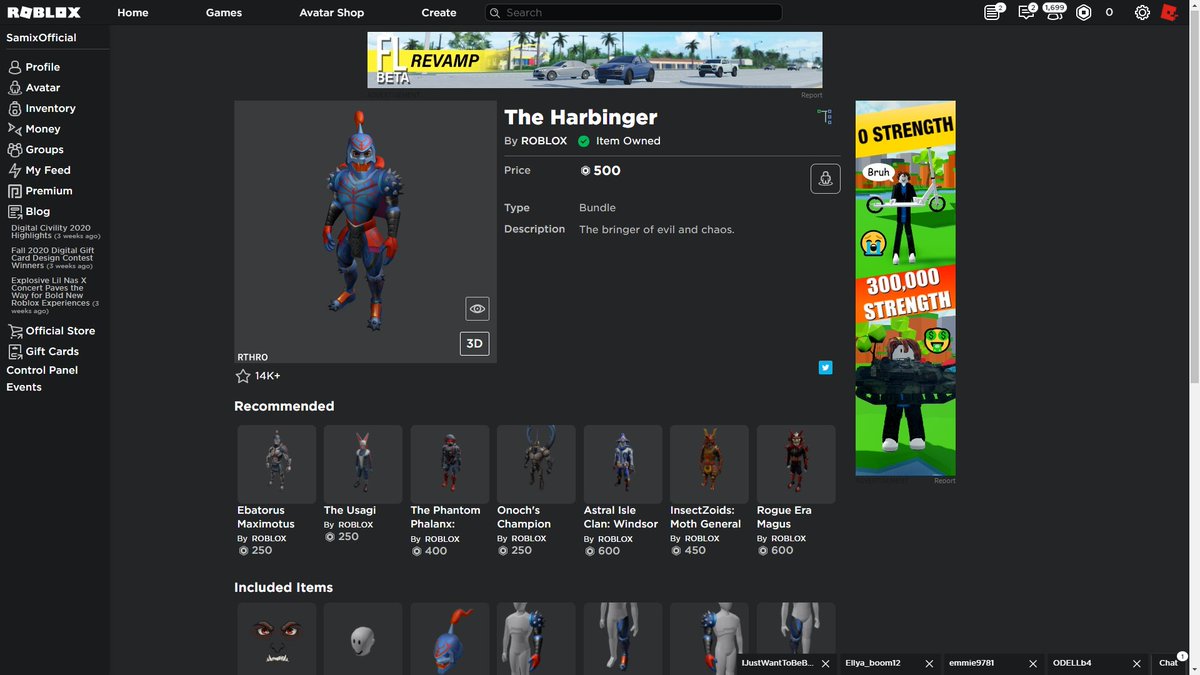Click the try-on avatar button beside price
This screenshot has height=675, width=1200.
(825, 179)
